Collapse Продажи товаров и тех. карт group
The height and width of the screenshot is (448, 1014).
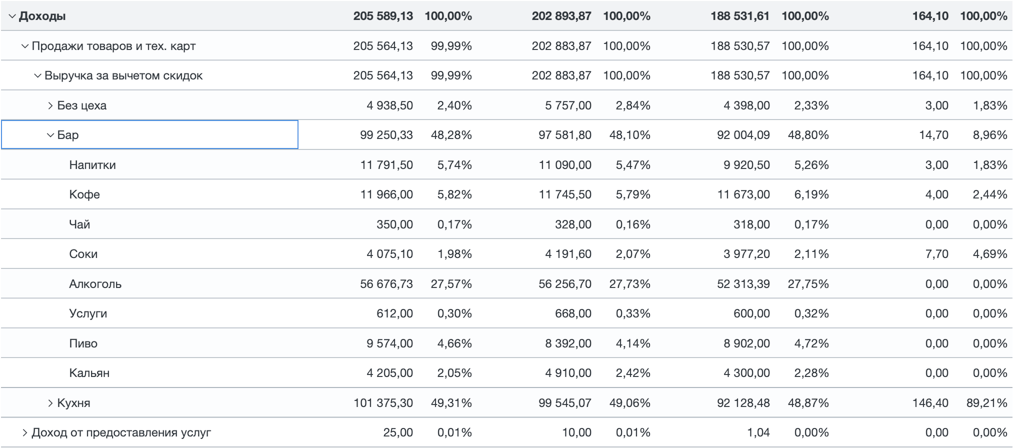25,46
